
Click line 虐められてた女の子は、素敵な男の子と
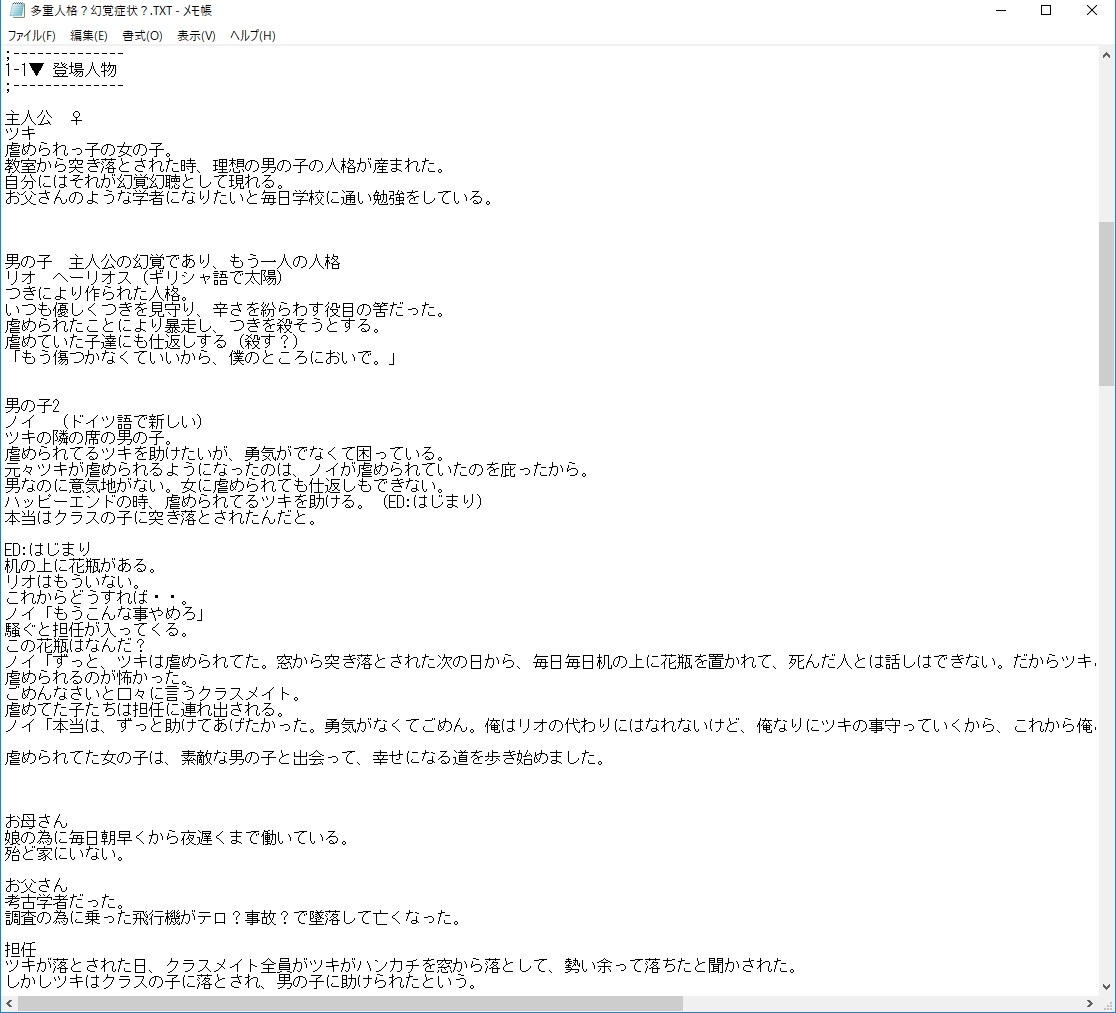tap(306, 758)
